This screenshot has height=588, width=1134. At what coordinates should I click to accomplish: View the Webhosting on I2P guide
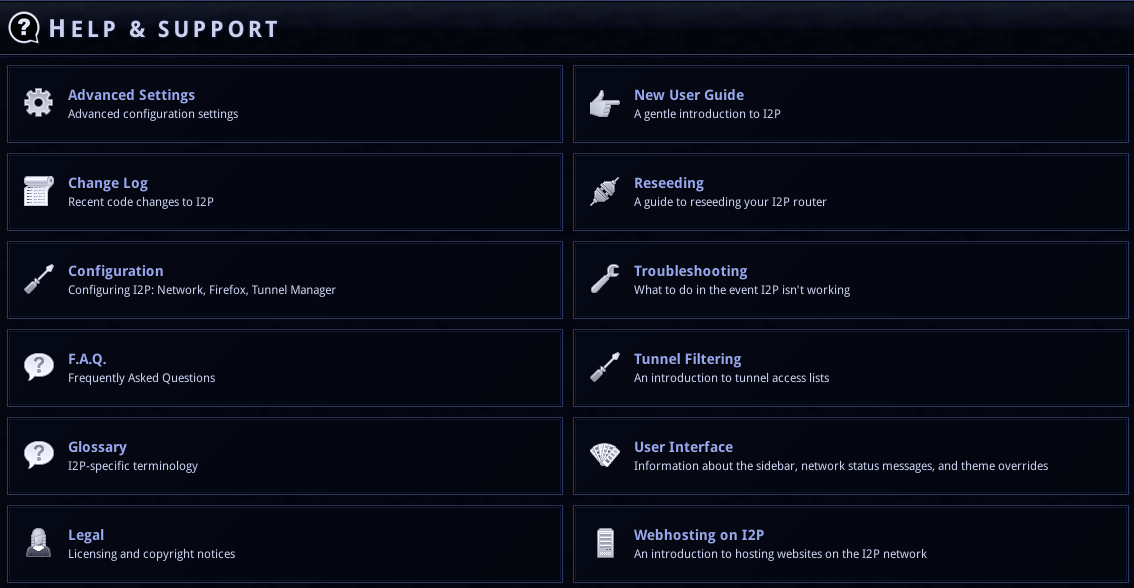(x=699, y=534)
